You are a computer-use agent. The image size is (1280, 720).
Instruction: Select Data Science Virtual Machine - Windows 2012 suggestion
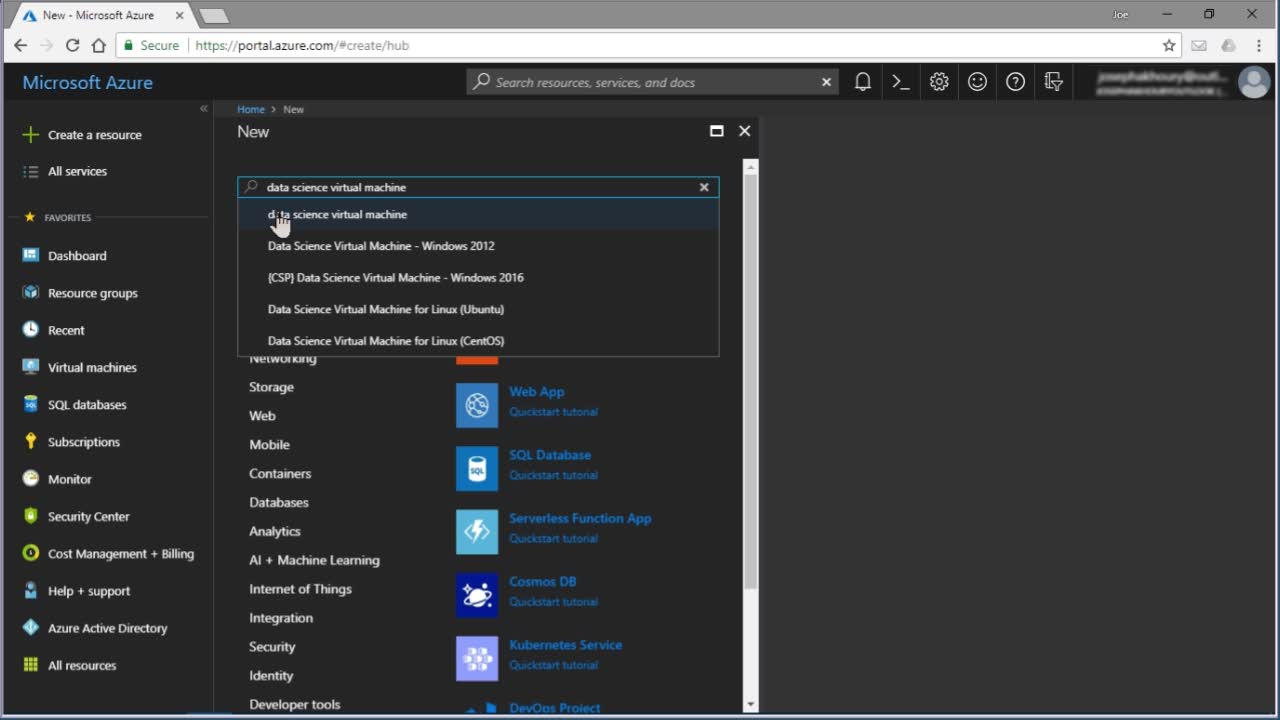[x=381, y=246]
